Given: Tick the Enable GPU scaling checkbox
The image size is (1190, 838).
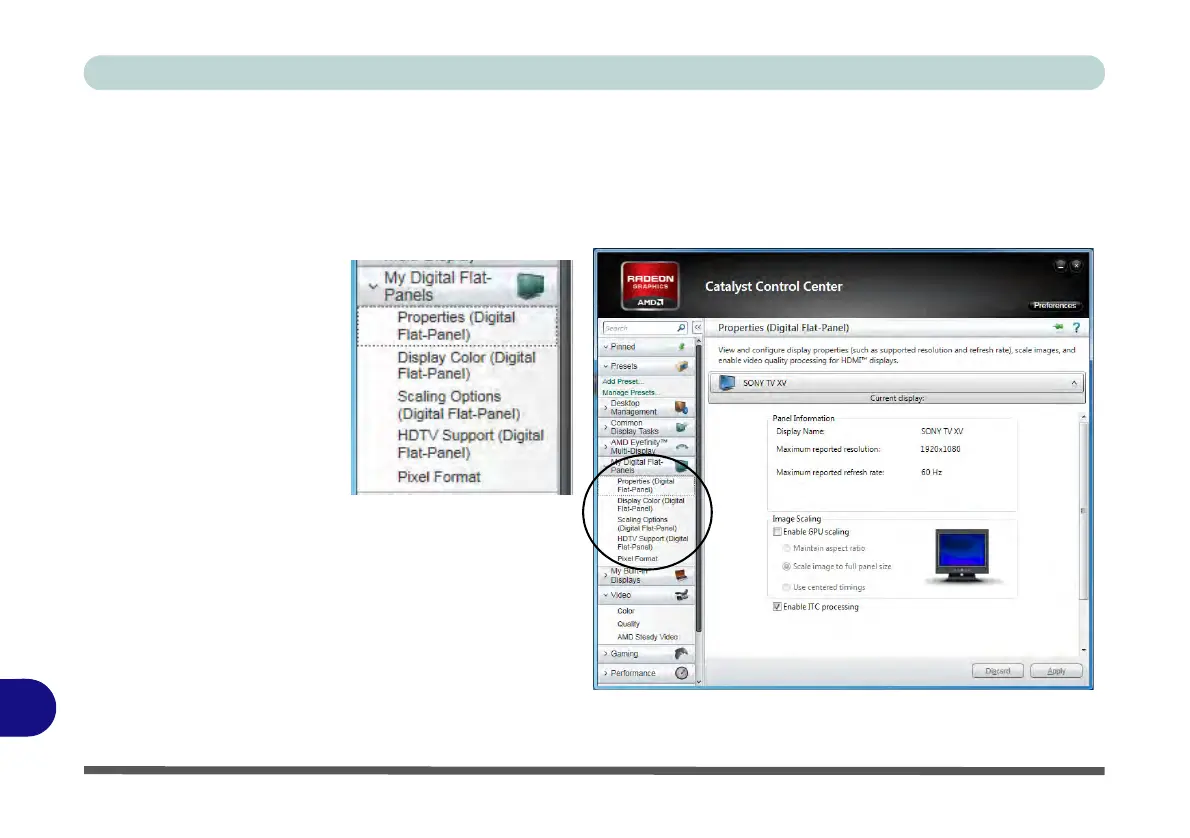Looking at the screenshot, I should [x=777, y=532].
